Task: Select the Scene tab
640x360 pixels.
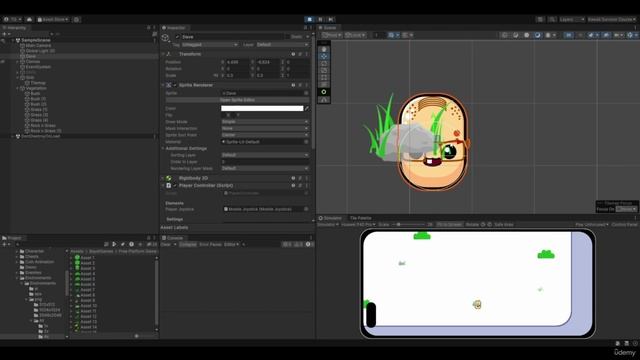Action: coord(328,28)
